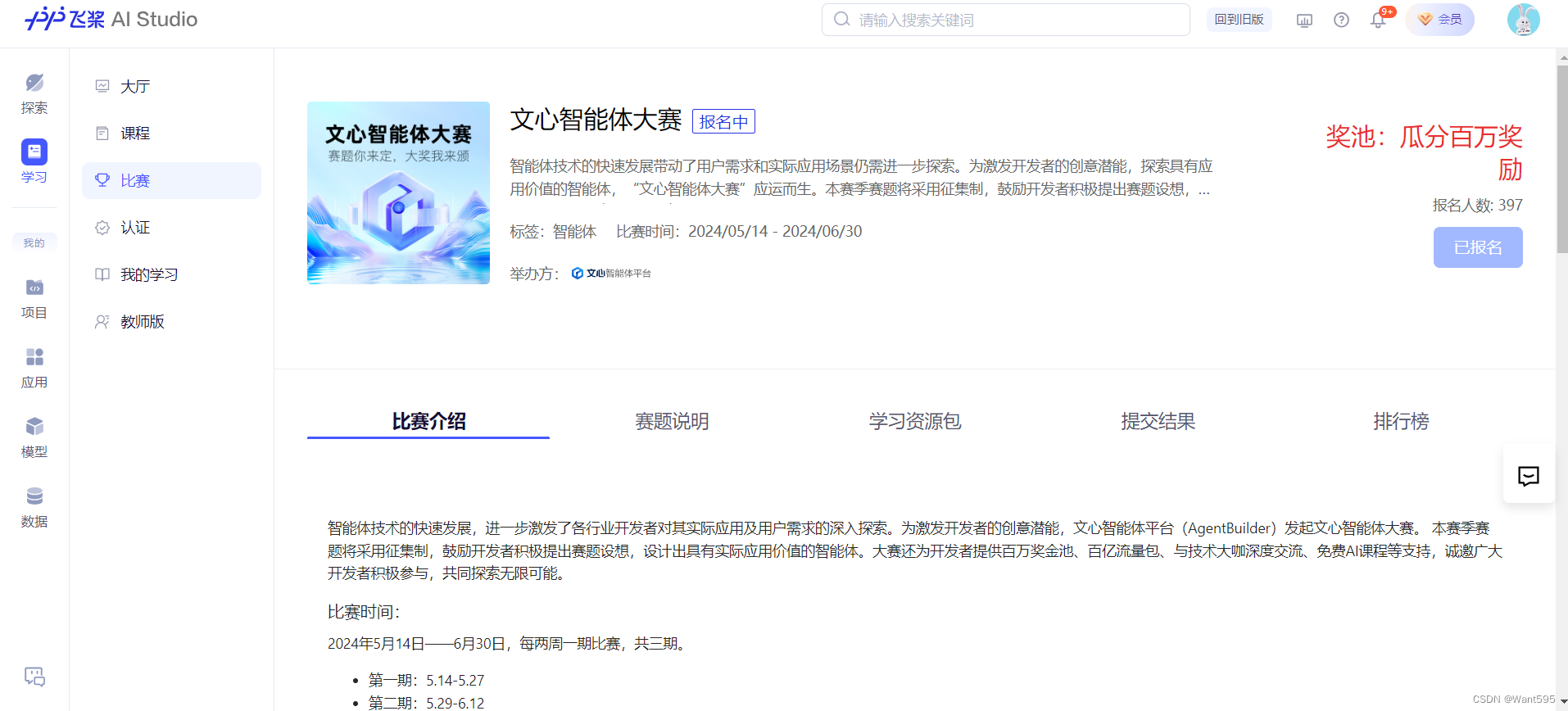Click the 我的 sidebar label

[34, 242]
